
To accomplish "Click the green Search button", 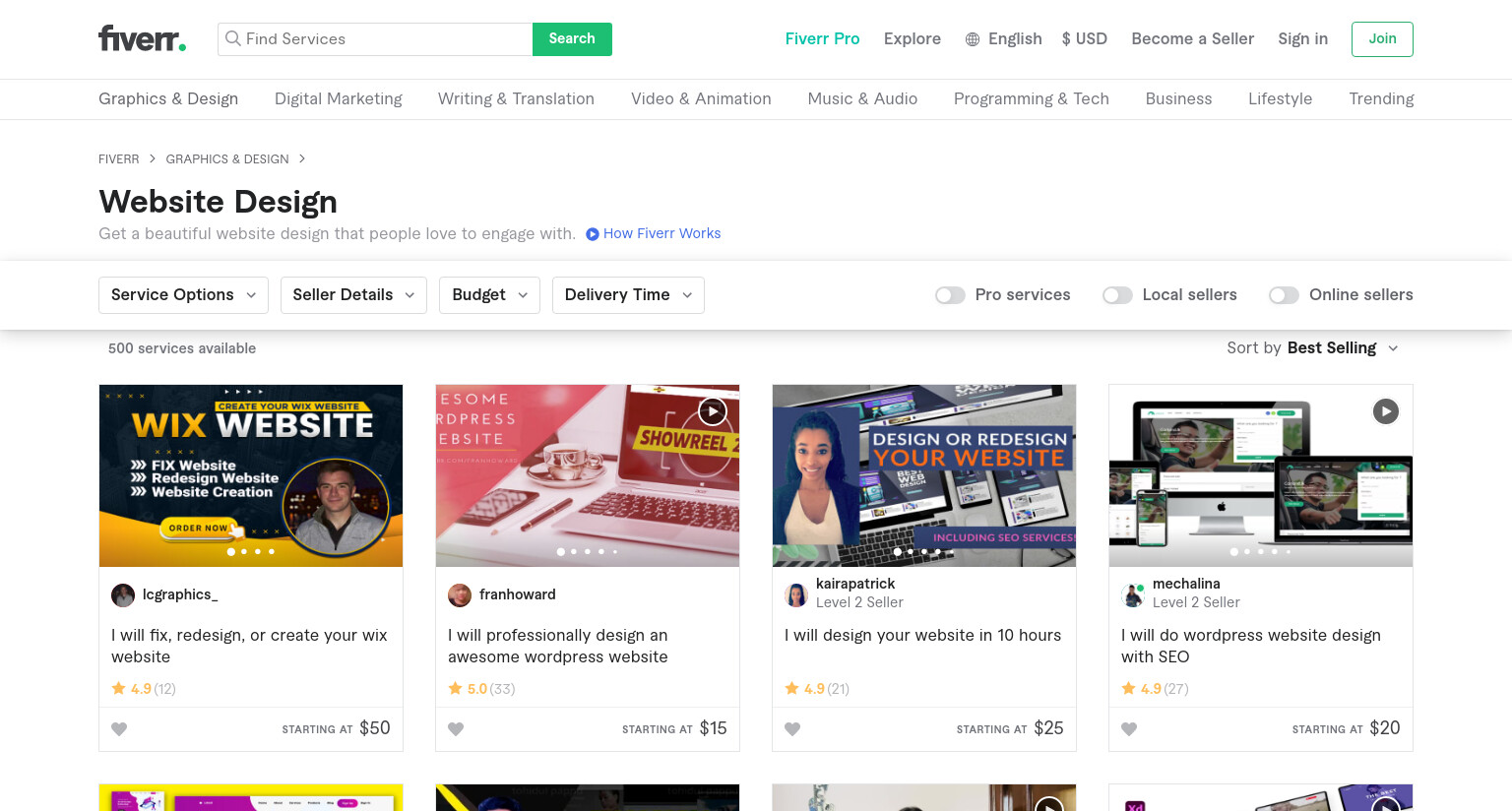I will pos(572,39).
